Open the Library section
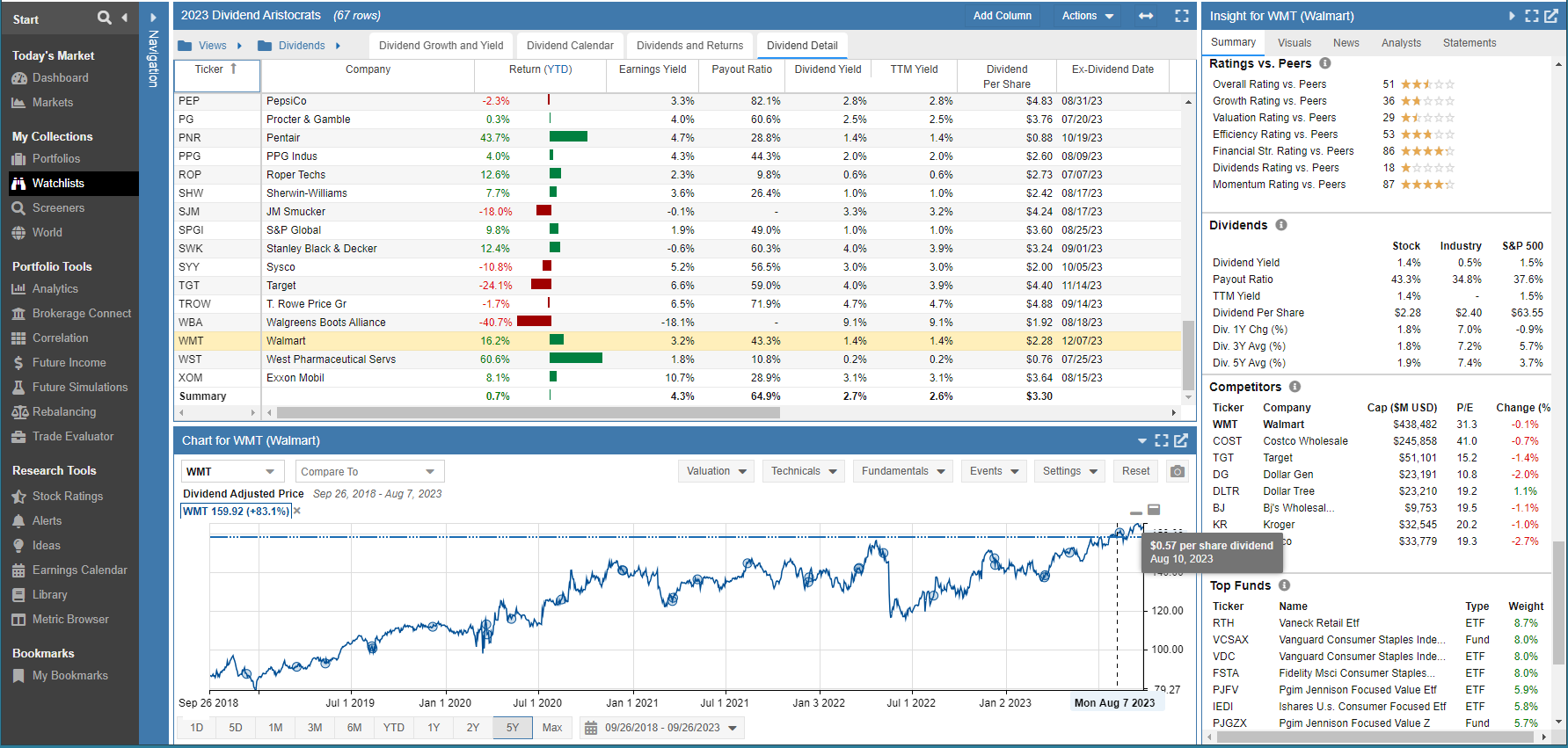1568x748 pixels. click(49, 594)
